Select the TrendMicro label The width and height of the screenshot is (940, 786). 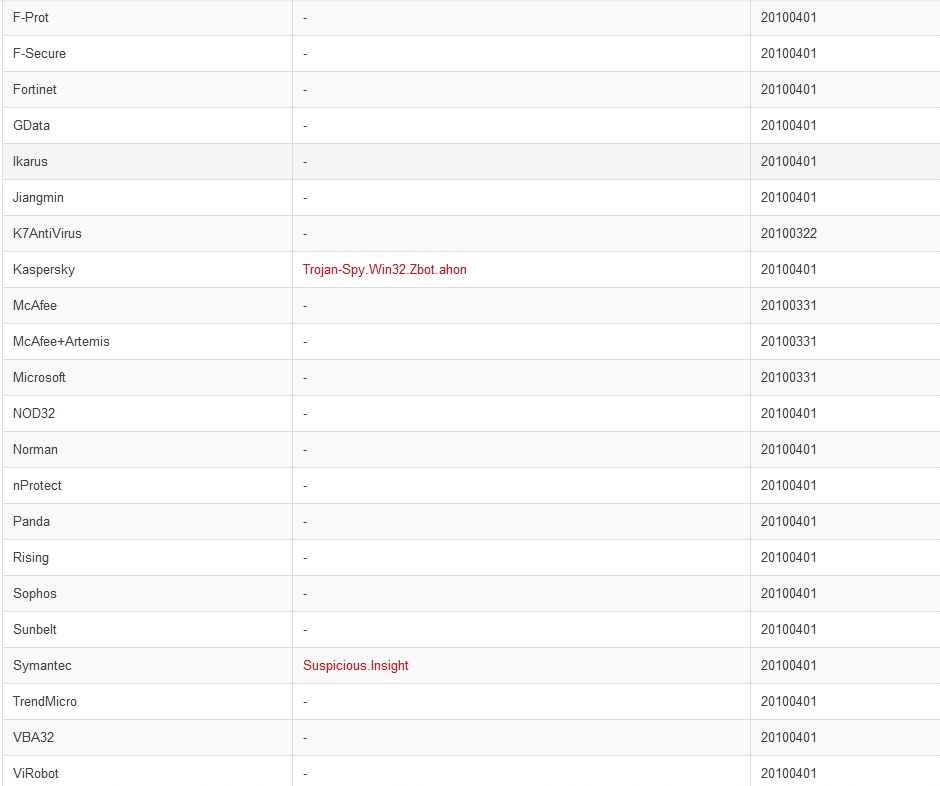click(x=45, y=701)
